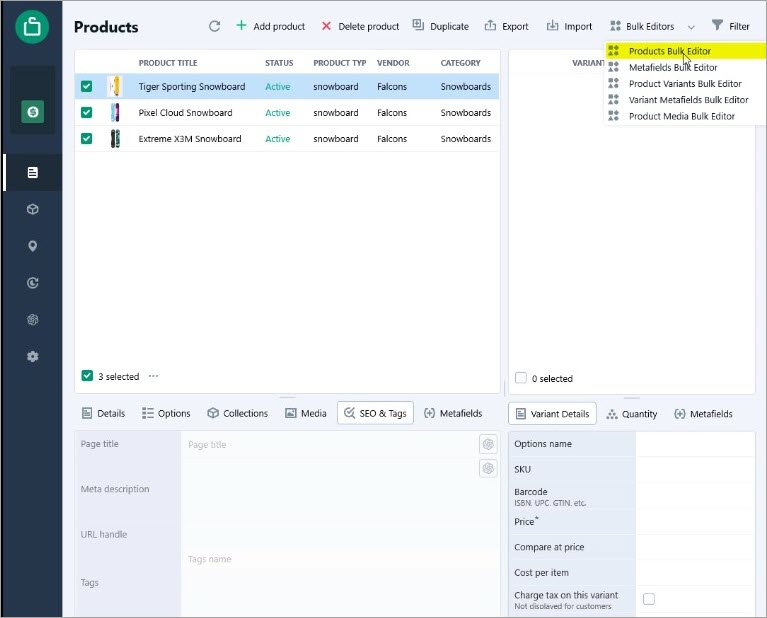Choose Products Bulk Editor from menu
This screenshot has height=618, width=767.
pyautogui.click(x=685, y=51)
